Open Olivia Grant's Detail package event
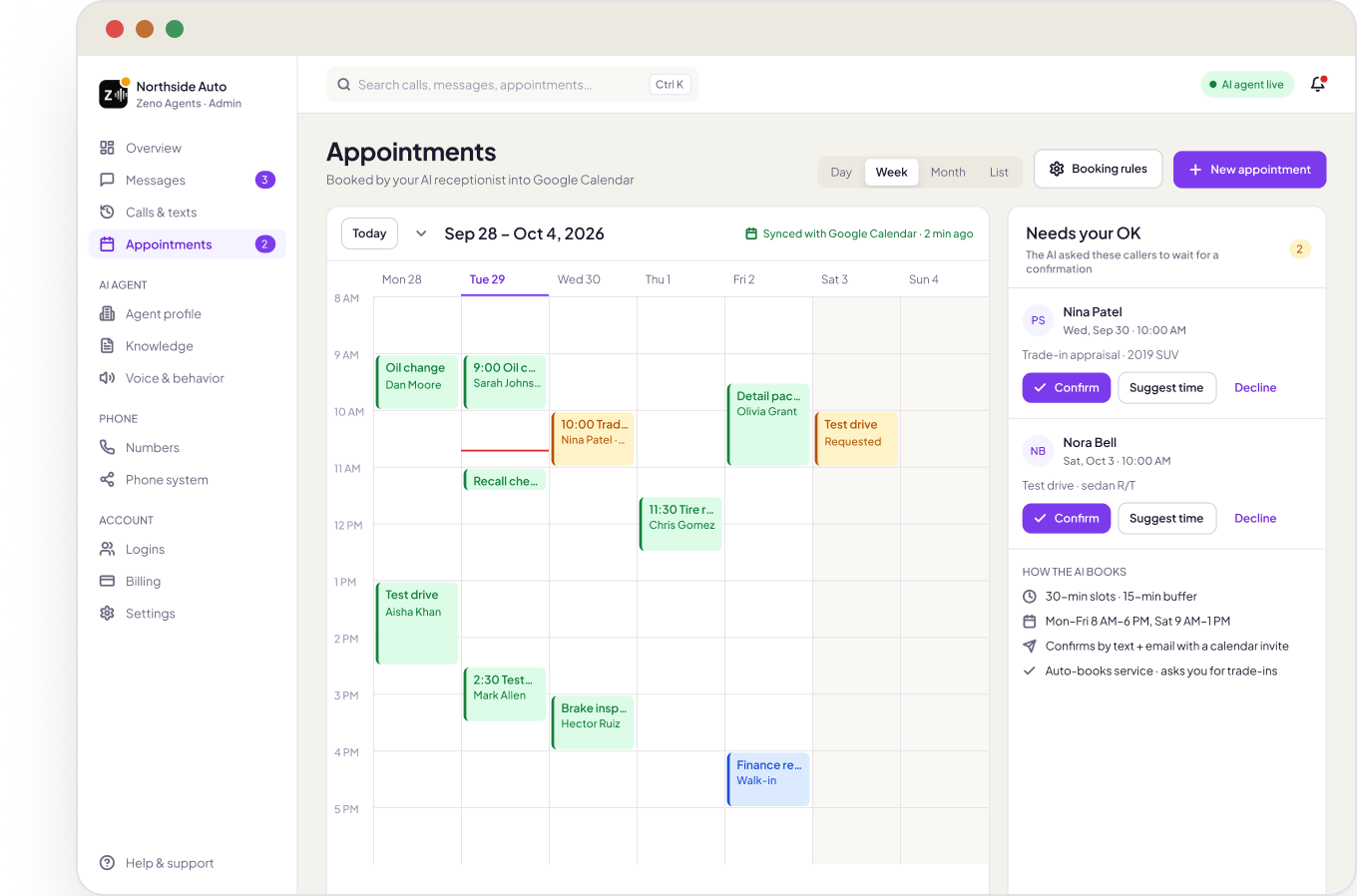 (768, 425)
